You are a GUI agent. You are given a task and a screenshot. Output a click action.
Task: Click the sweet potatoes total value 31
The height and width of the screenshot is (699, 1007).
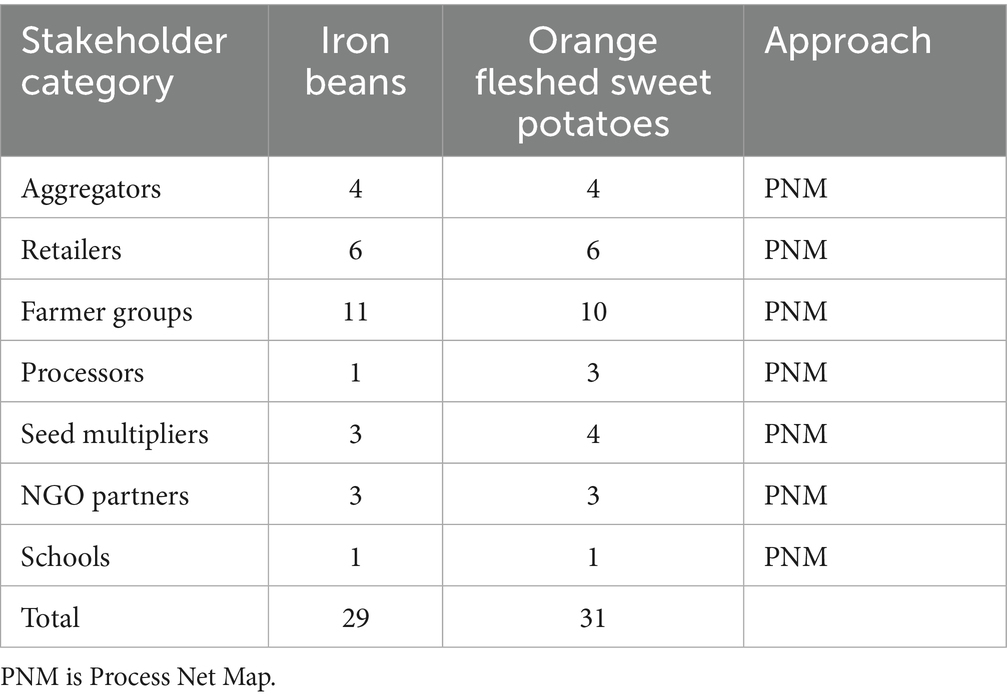click(x=593, y=618)
